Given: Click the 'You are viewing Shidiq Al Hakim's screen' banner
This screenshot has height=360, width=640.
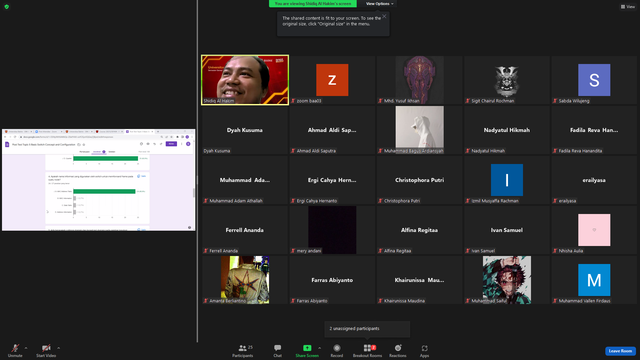Looking at the screenshot, I should click(x=313, y=4).
